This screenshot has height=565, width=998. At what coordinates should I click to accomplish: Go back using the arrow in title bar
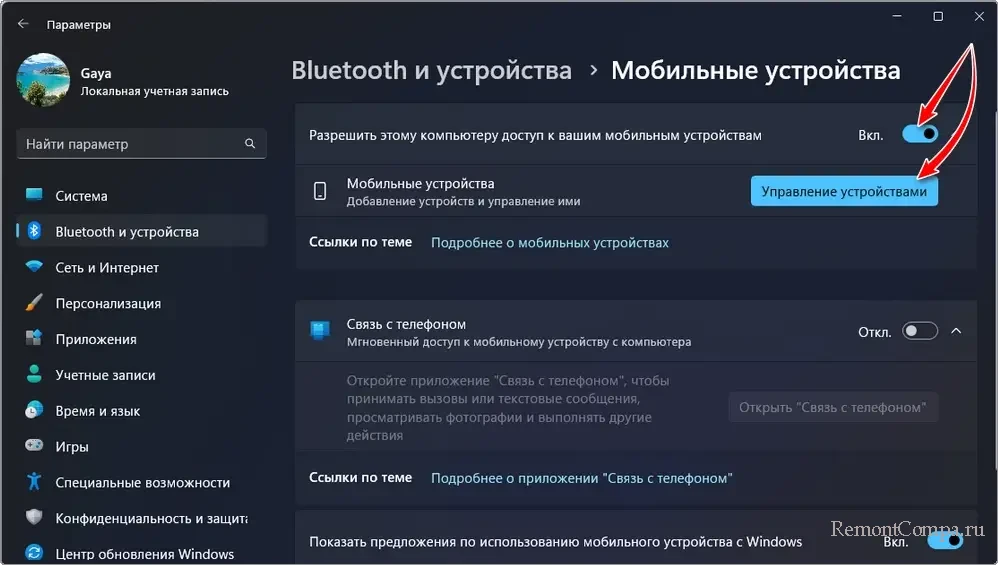pyautogui.click(x=23, y=24)
